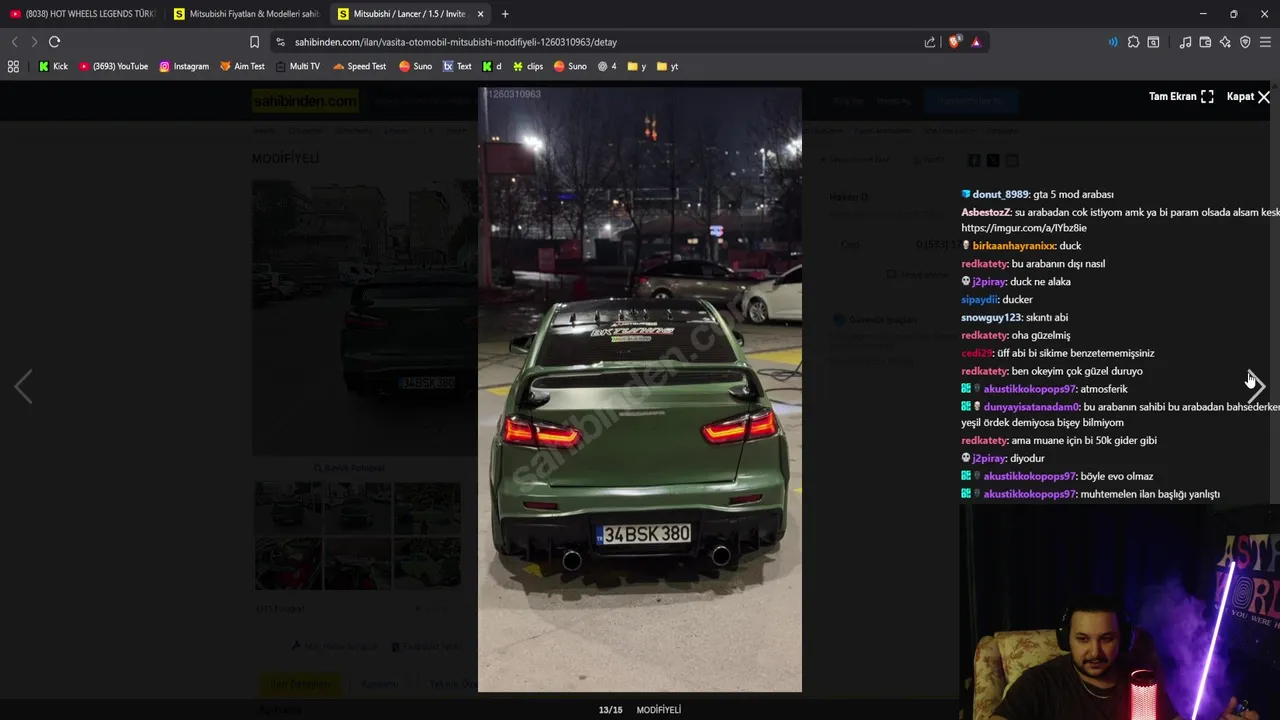The height and width of the screenshot is (720, 1280).
Task: Open Brave Shields lion icon
Action: [954, 42]
